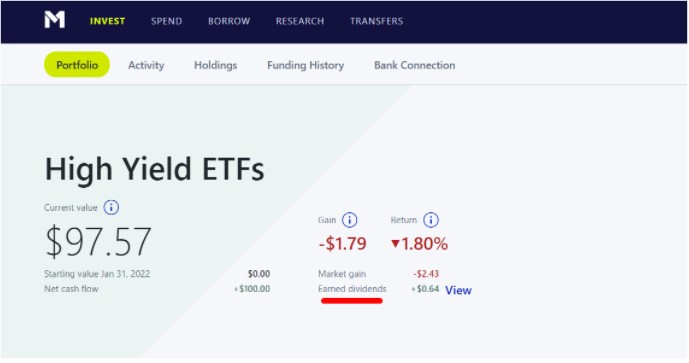Select the Portfolio tab
Image resolution: width=689 pixels, height=363 pixels.
click(77, 65)
